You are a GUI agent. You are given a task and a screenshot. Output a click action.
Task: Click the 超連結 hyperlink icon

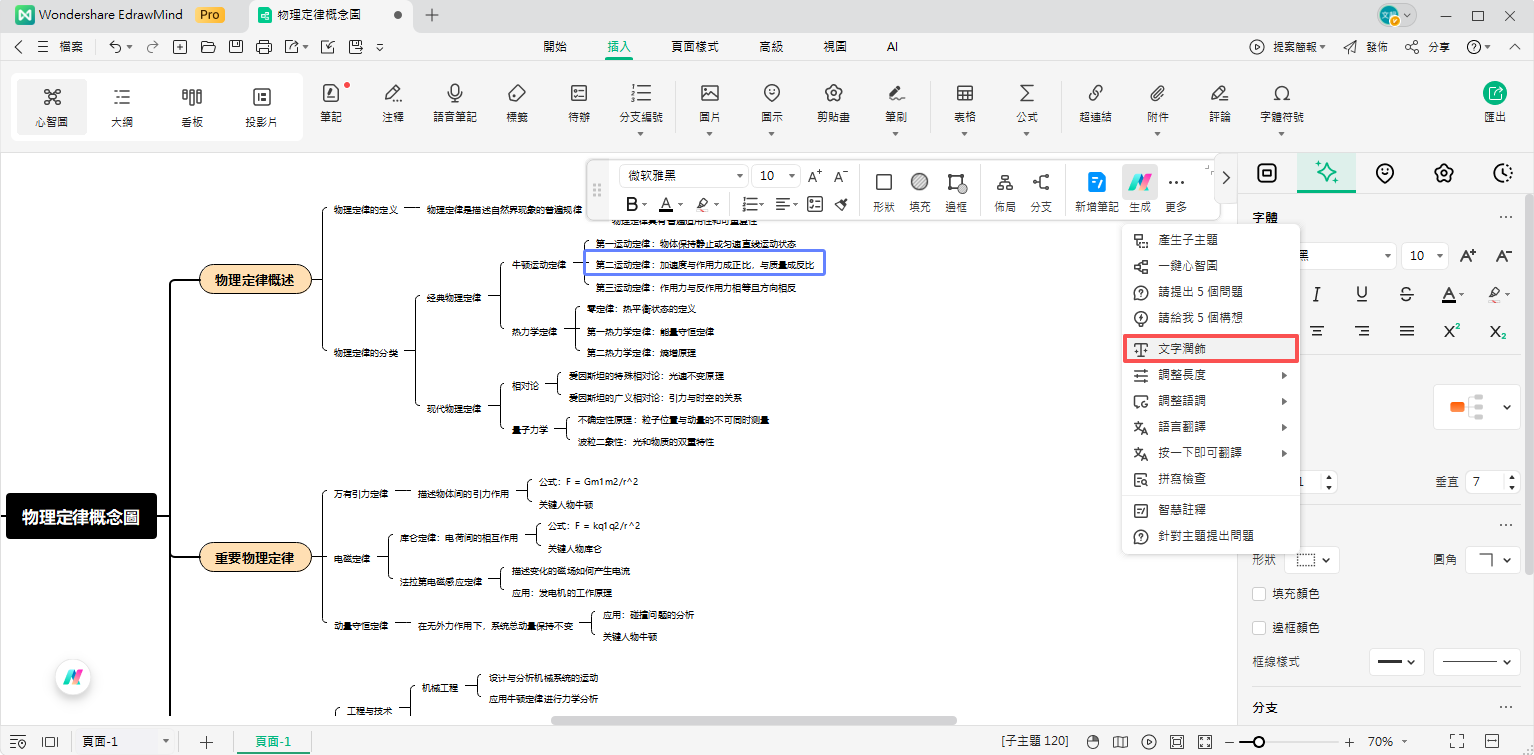[1095, 101]
